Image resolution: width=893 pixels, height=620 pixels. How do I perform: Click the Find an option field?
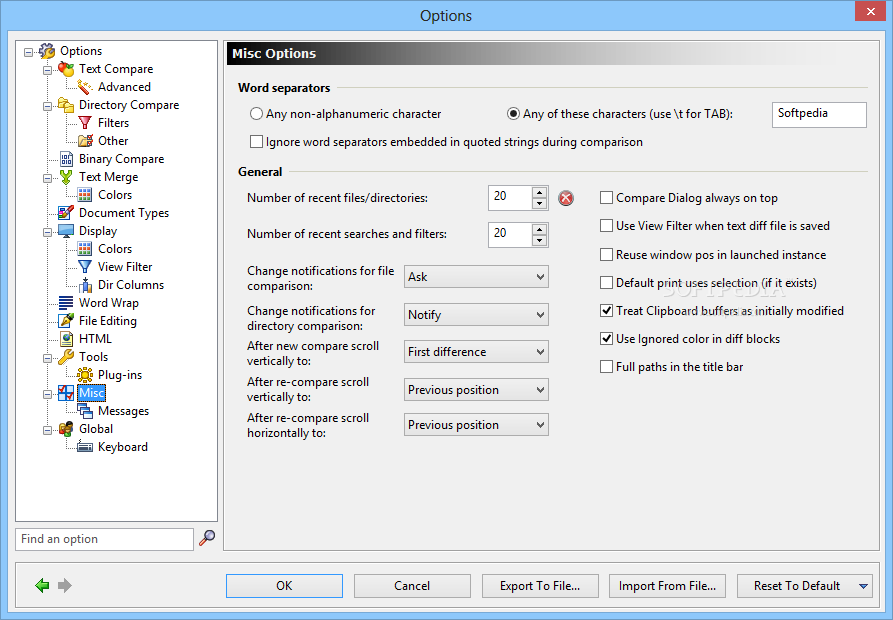104,539
